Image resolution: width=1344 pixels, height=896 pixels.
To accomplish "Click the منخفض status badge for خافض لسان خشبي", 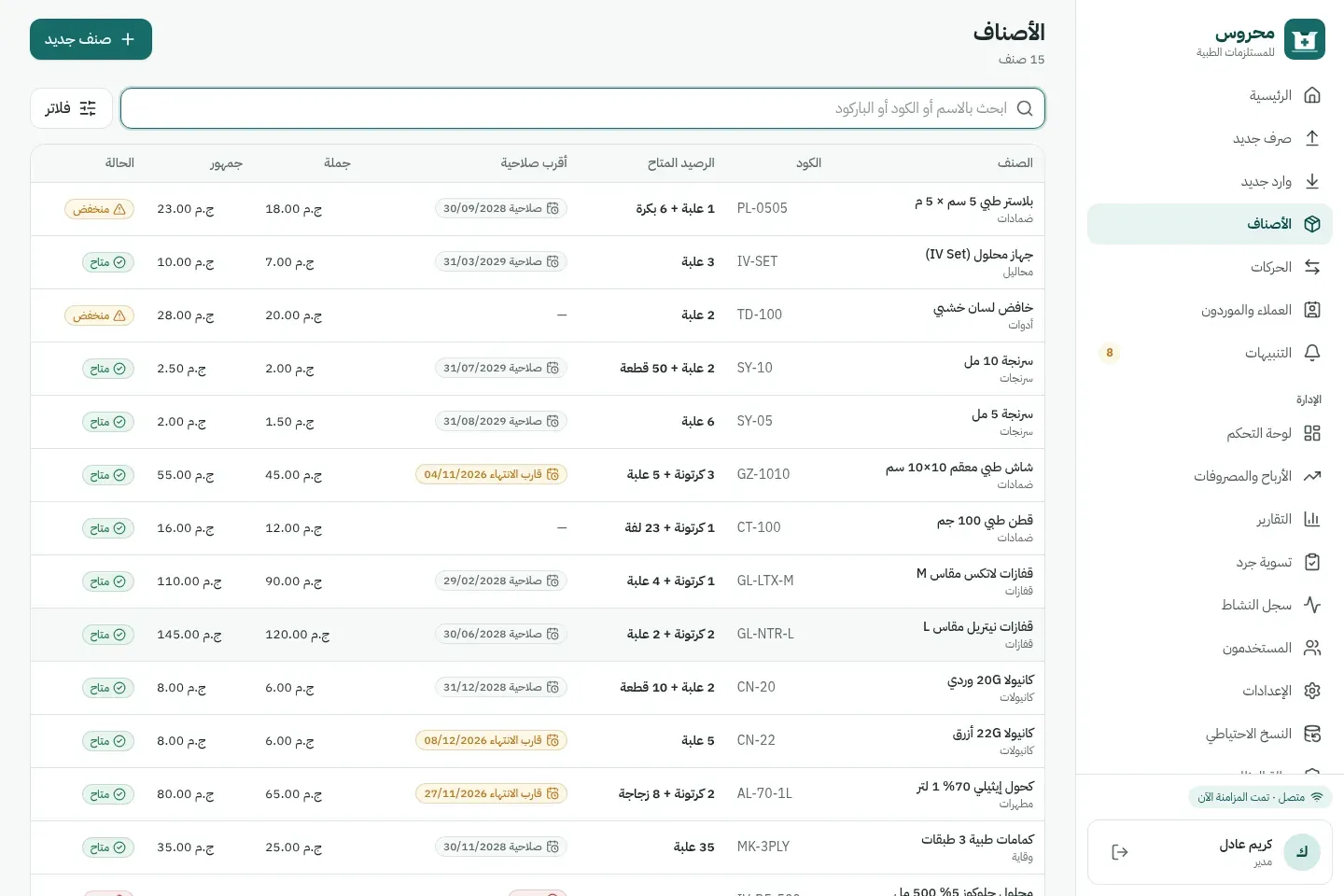I will click(99, 315).
